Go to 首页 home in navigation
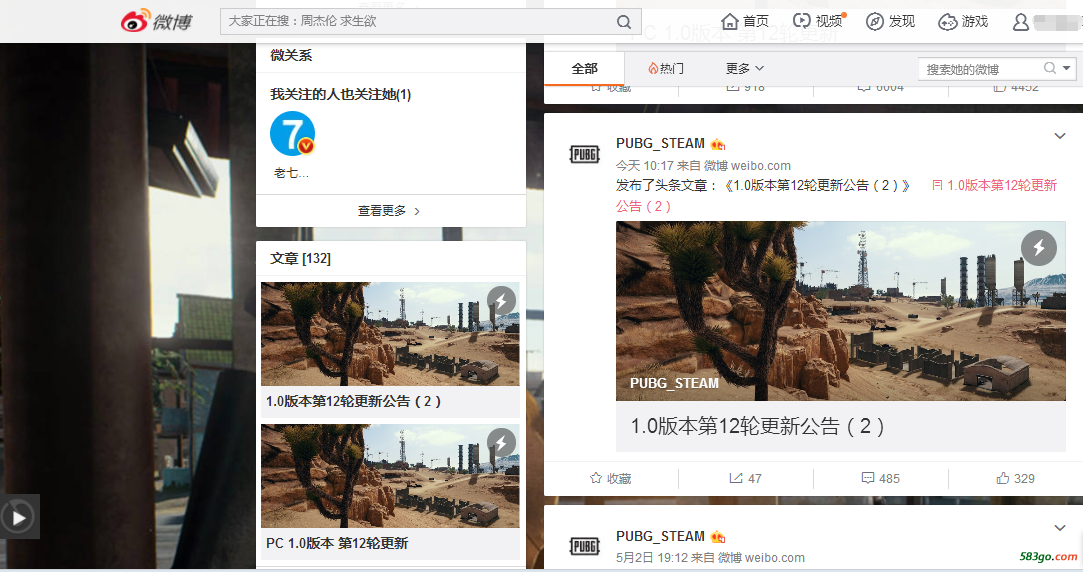 [x=745, y=21]
